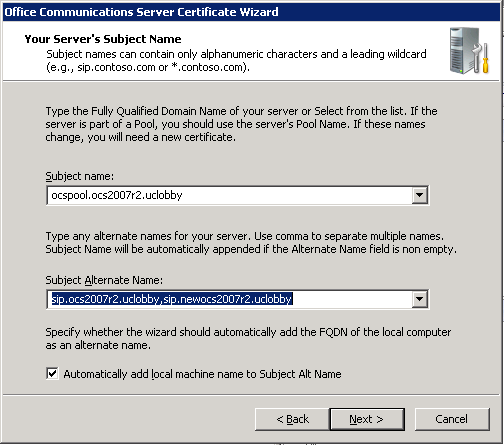504x445 pixels.
Task: Click the checkbox label about local machine name
Action: pyautogui.click(x=202, y=374)
